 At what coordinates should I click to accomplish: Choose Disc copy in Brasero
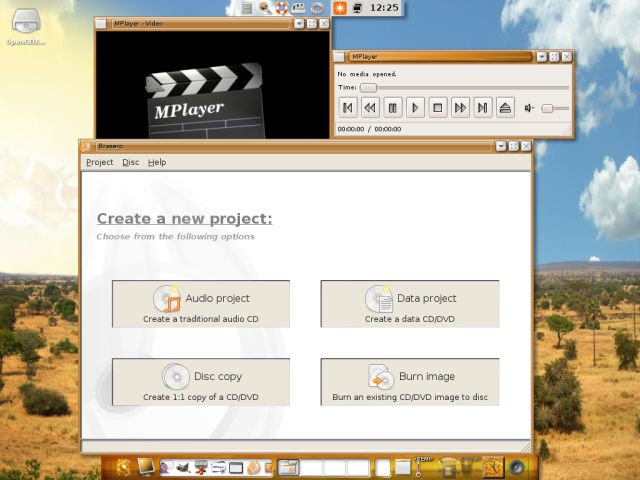(x=201, y=382)
